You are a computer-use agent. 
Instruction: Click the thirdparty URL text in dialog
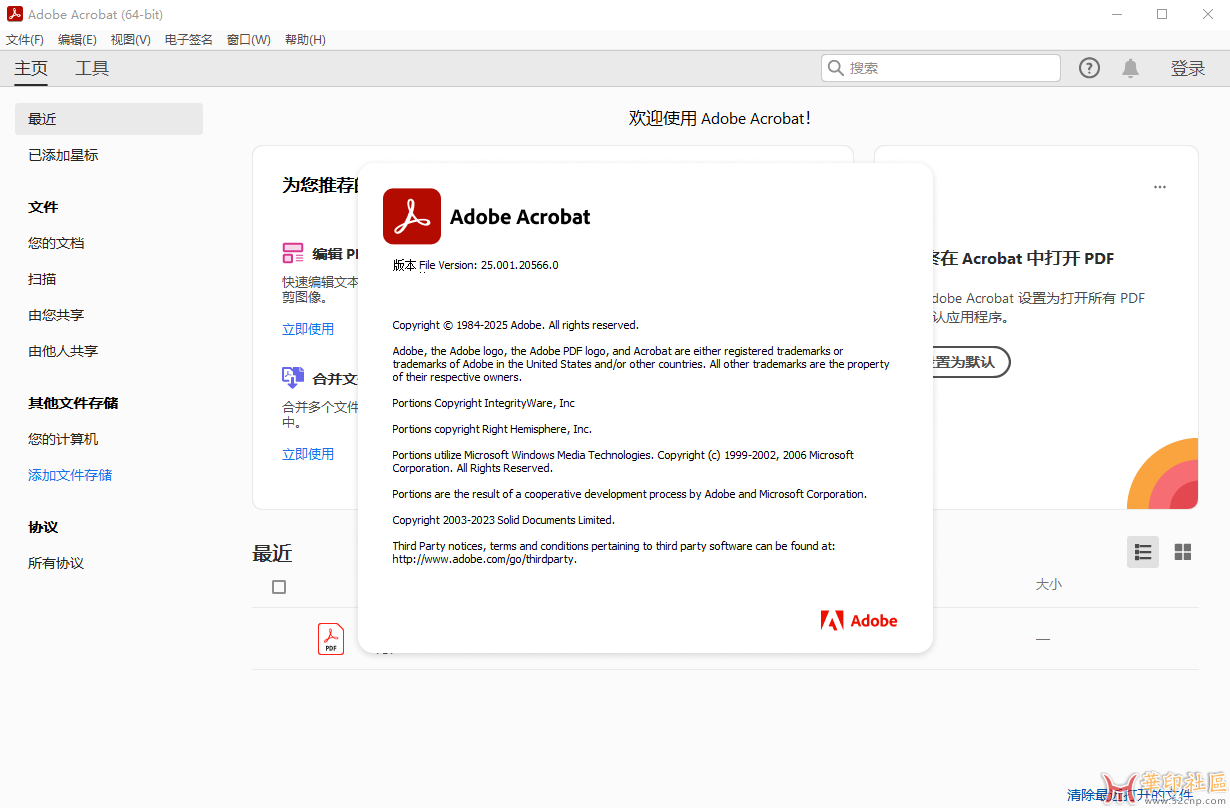tap(484, 559)
